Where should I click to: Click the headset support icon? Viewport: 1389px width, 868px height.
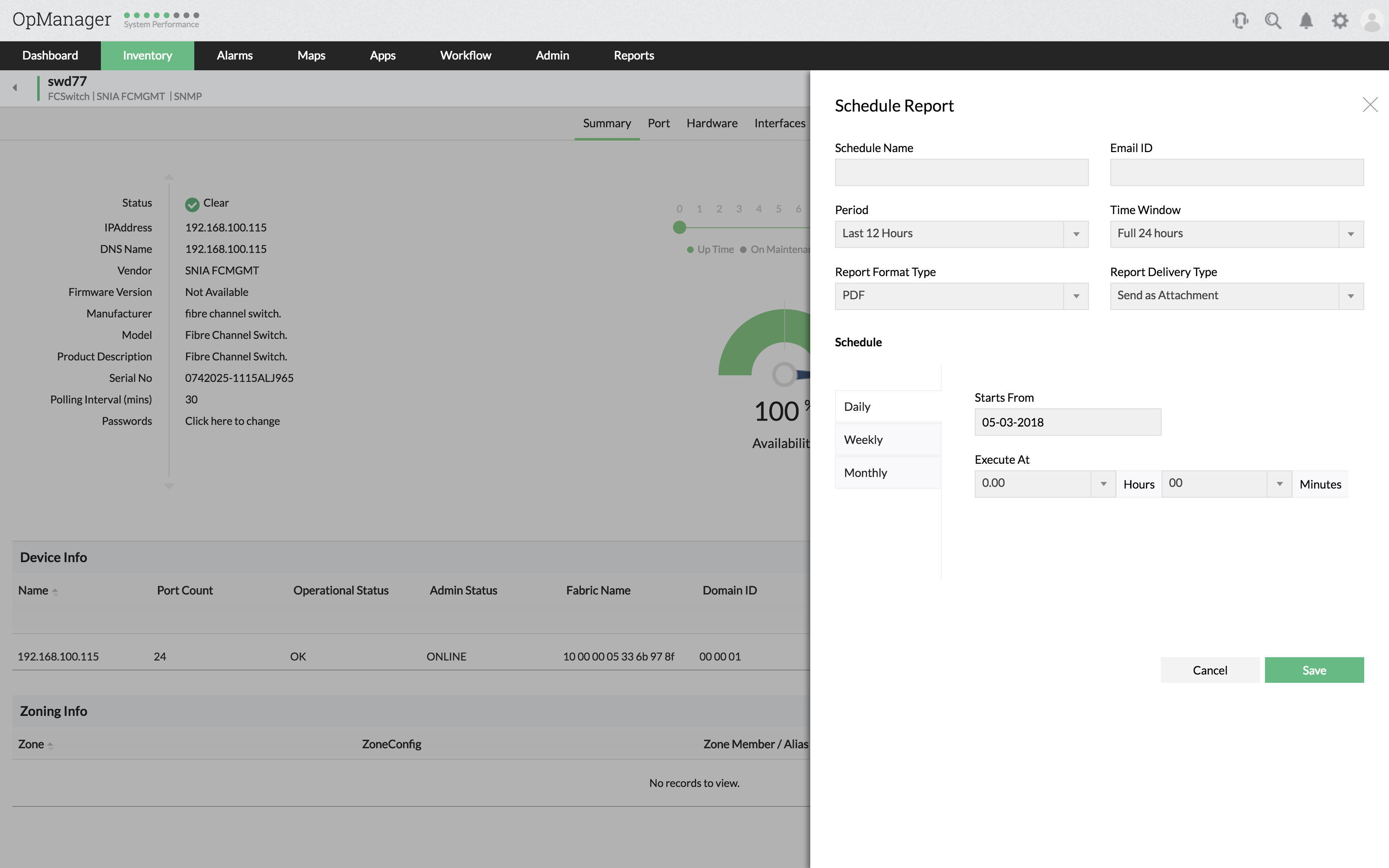tap(1240, 21)
